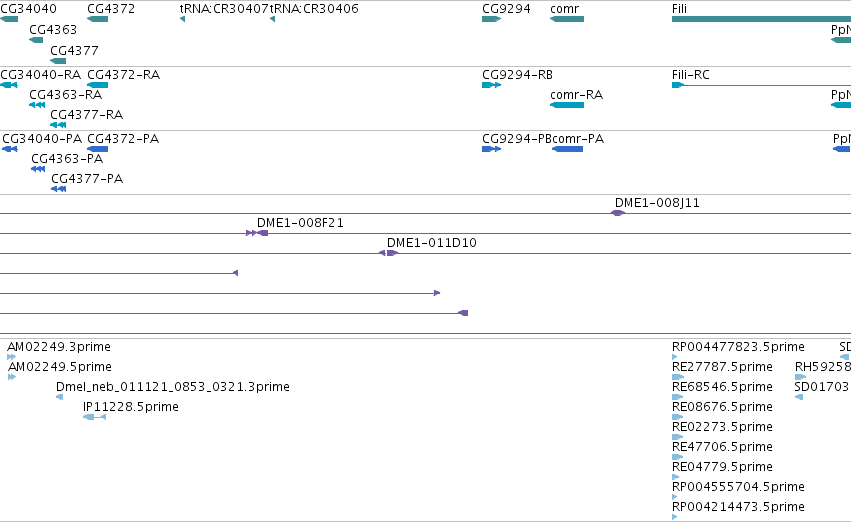Select the RH59258 EST label

pos(823,366)
